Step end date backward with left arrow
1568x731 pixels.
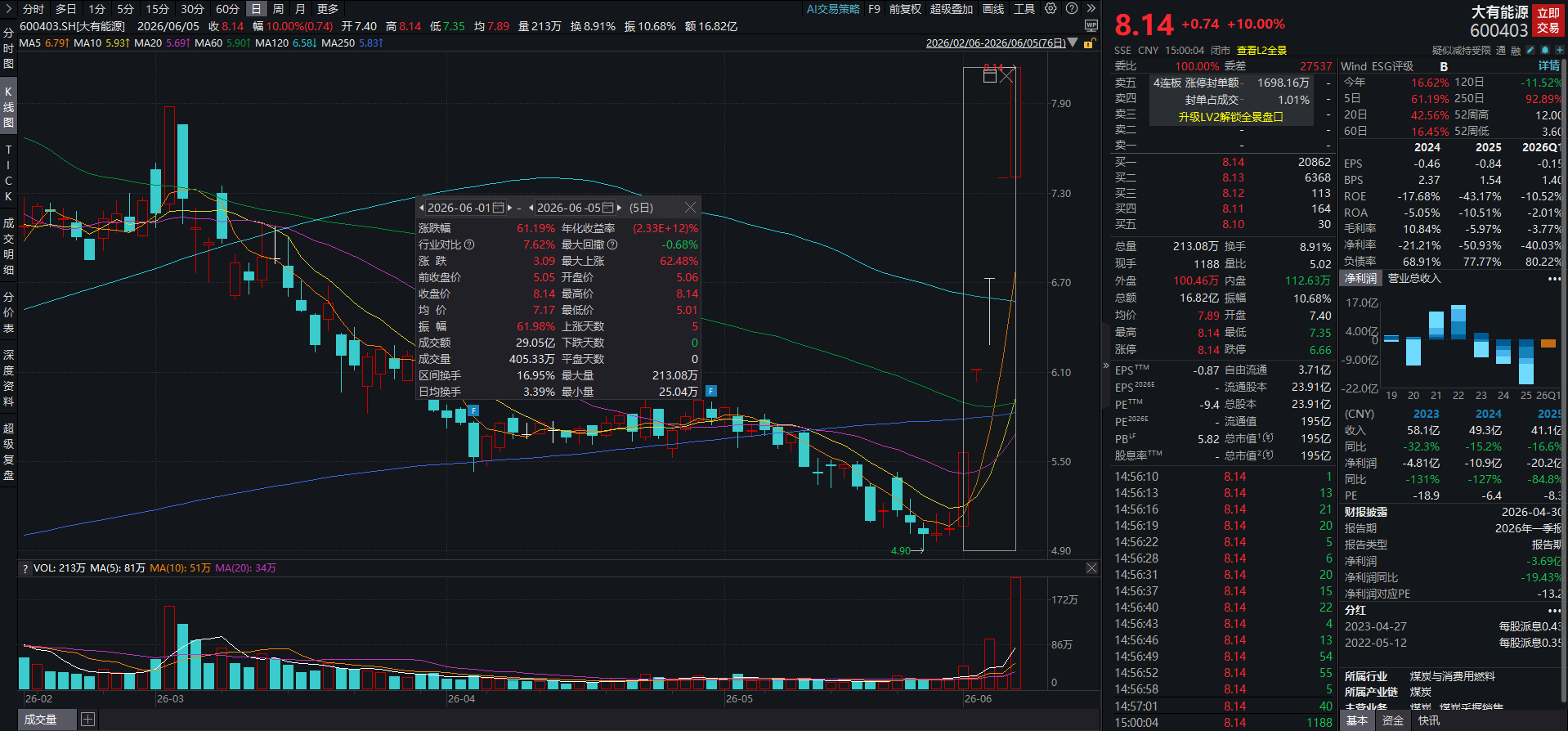point(531,208)
